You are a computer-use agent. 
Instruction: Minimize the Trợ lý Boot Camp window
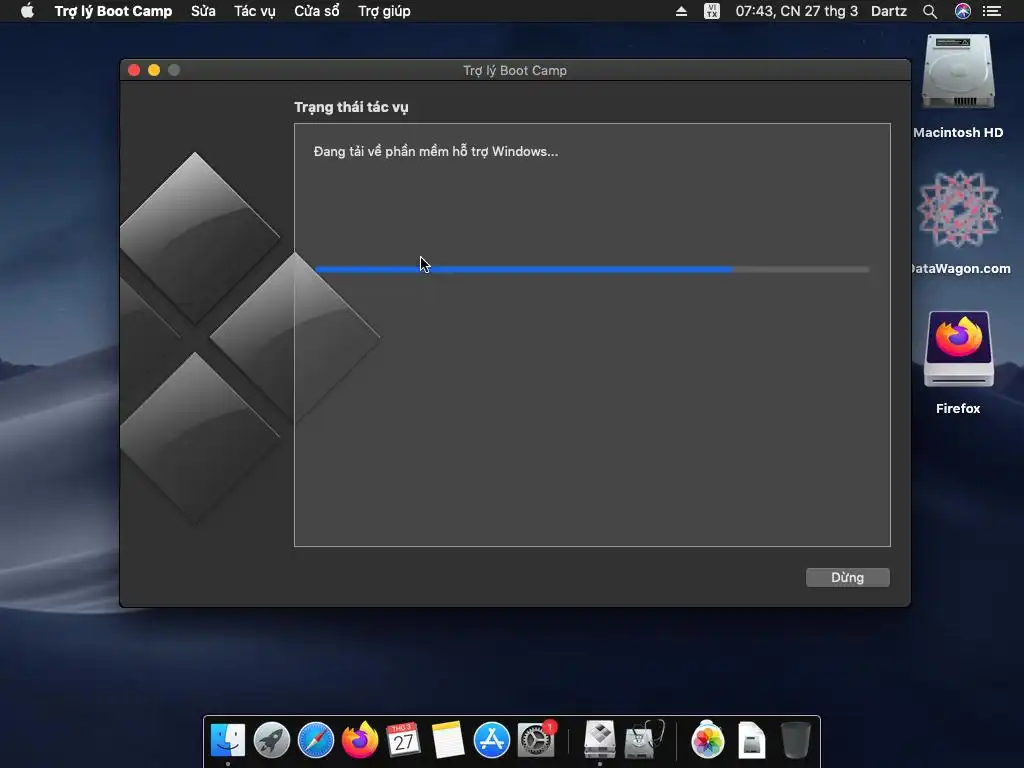pyautogui.click(x=154, y=70)
